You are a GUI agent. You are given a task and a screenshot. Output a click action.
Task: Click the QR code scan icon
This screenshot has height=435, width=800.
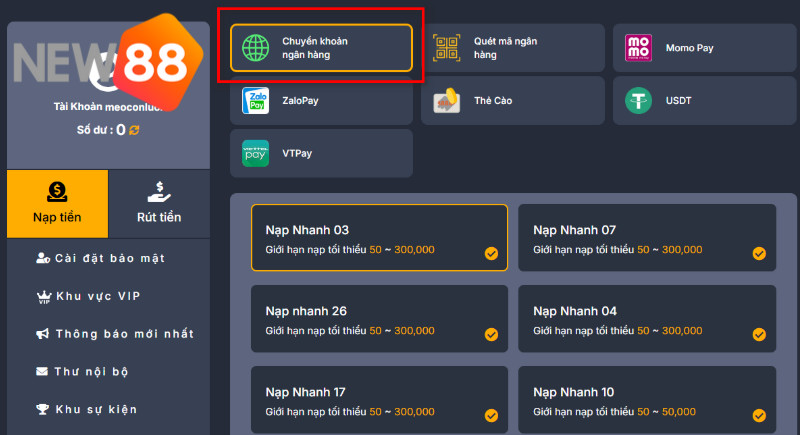[447, 48]
